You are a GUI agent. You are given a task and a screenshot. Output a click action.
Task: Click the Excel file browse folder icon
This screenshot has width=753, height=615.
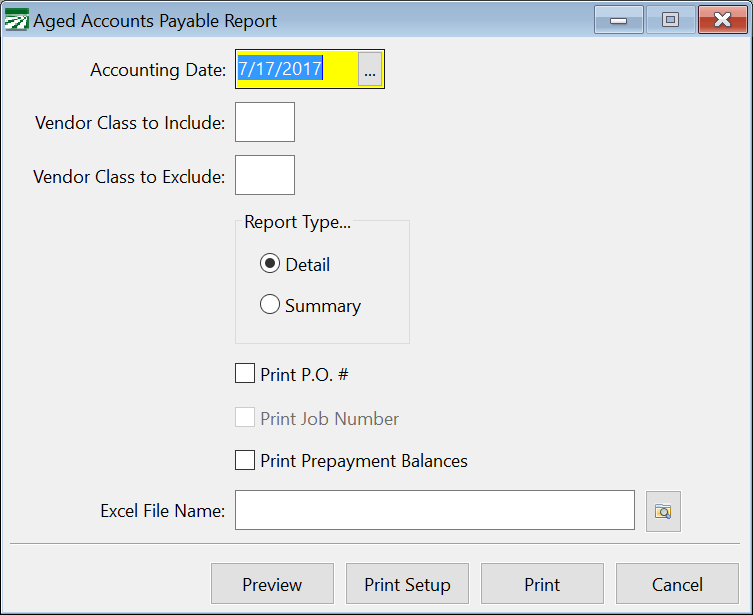coord(663,511)
